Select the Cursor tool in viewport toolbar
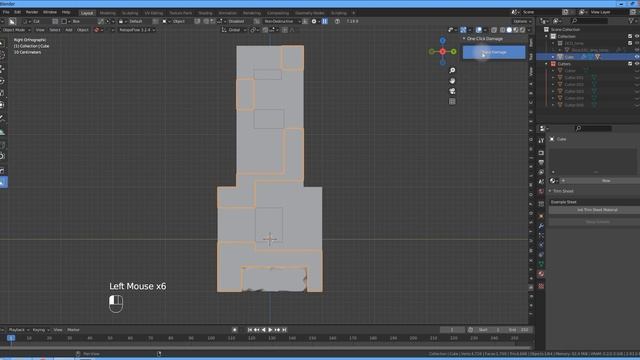Viewport: 640px width, 360px height. 2,56
